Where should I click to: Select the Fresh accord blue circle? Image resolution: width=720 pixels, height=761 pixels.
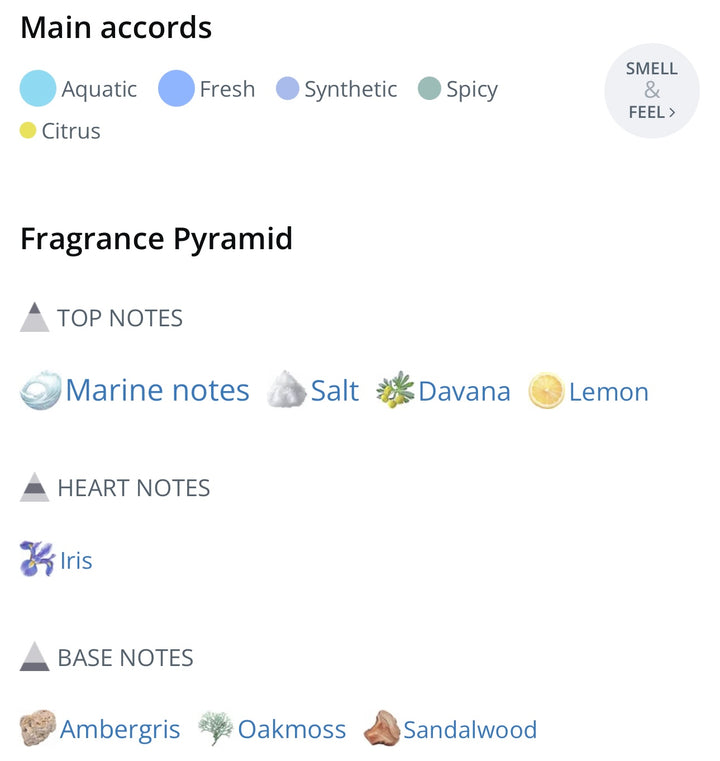pyautogui.click(x=176, y=88)
